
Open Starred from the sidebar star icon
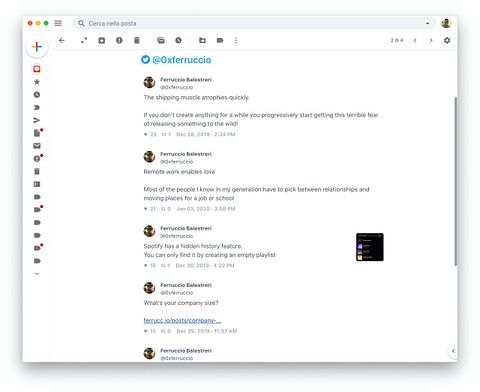pyautogui.click(x=37, y=82)
